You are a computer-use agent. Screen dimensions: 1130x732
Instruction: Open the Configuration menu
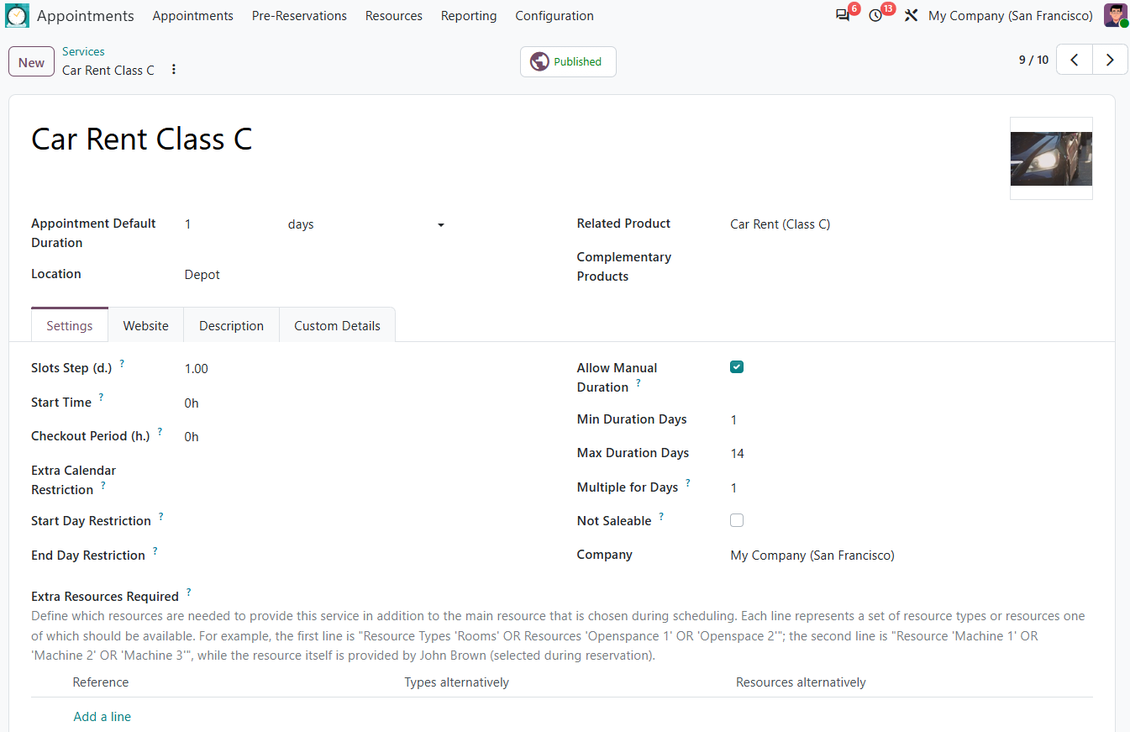[x=554, y=16]
